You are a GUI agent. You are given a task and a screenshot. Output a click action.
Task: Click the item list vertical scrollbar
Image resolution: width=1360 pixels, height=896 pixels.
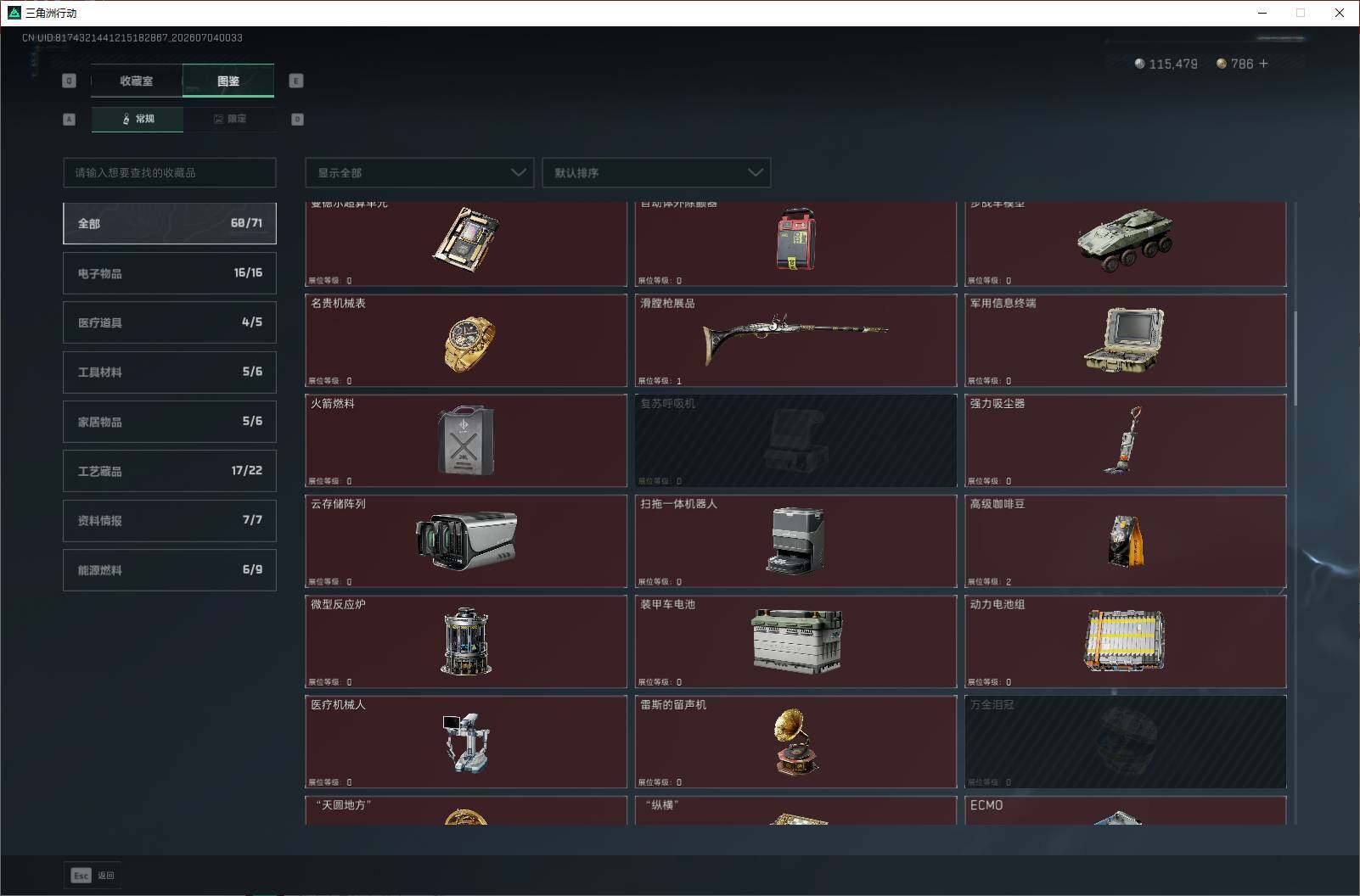[1295, 358]
